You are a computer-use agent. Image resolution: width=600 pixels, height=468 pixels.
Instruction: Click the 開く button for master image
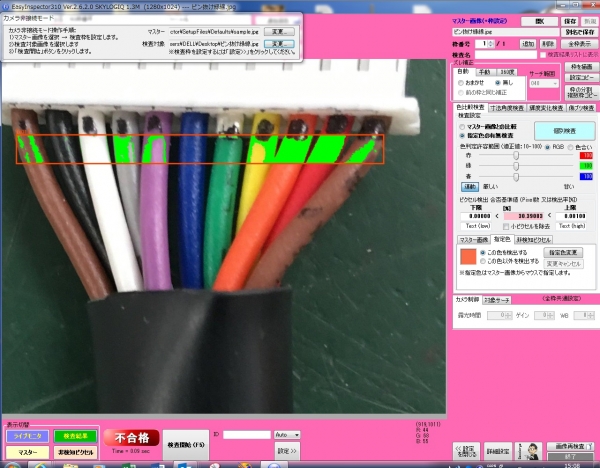[540, 20]
